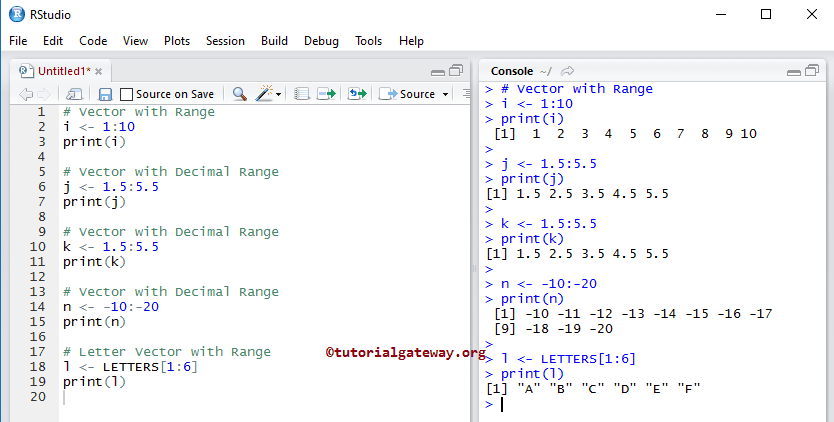Close the Untitled1 tab
The image size is (834, 422).
tap(99, 71)
